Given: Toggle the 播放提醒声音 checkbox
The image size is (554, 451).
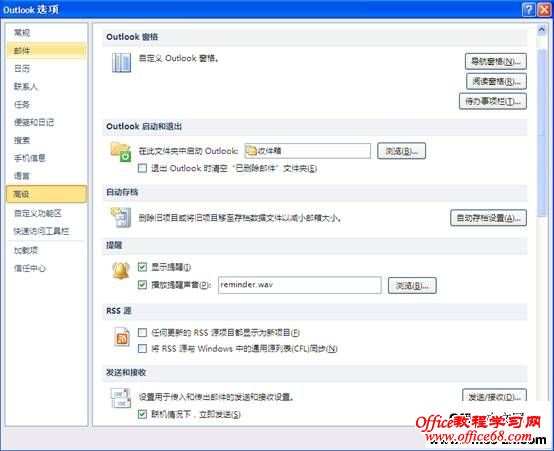Looking at the screenshot, I should [x=142, y=285].
